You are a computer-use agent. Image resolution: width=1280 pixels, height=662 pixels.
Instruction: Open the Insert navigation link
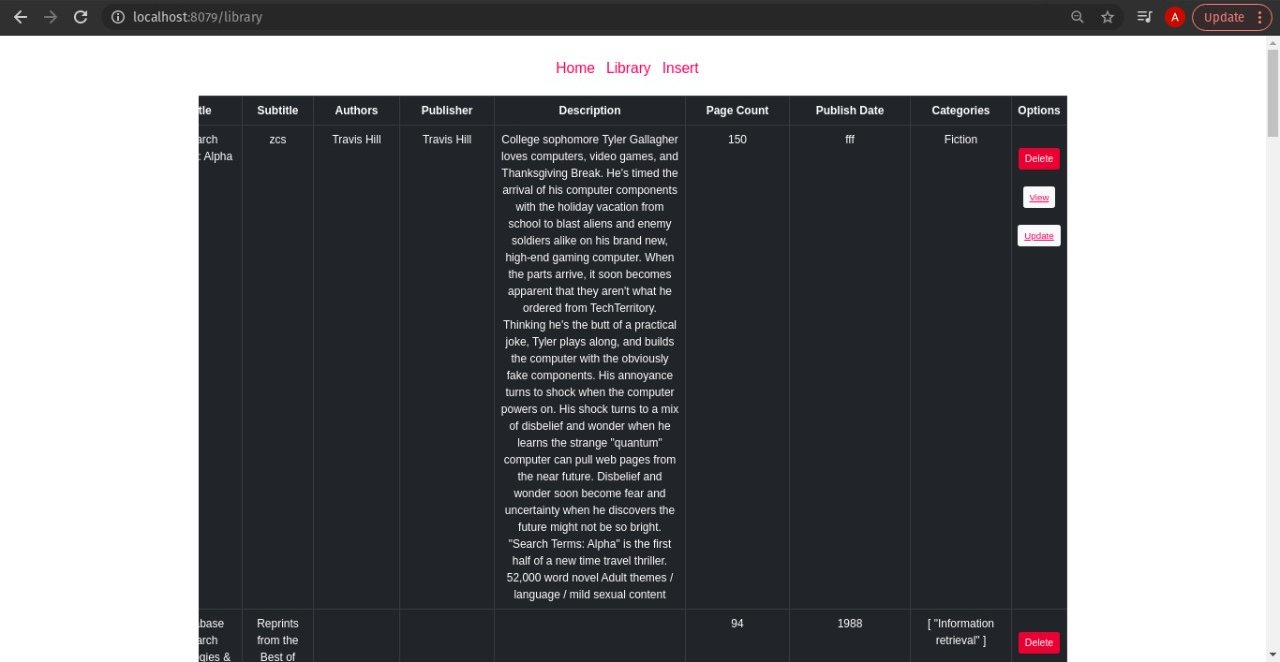pos(680,68)
